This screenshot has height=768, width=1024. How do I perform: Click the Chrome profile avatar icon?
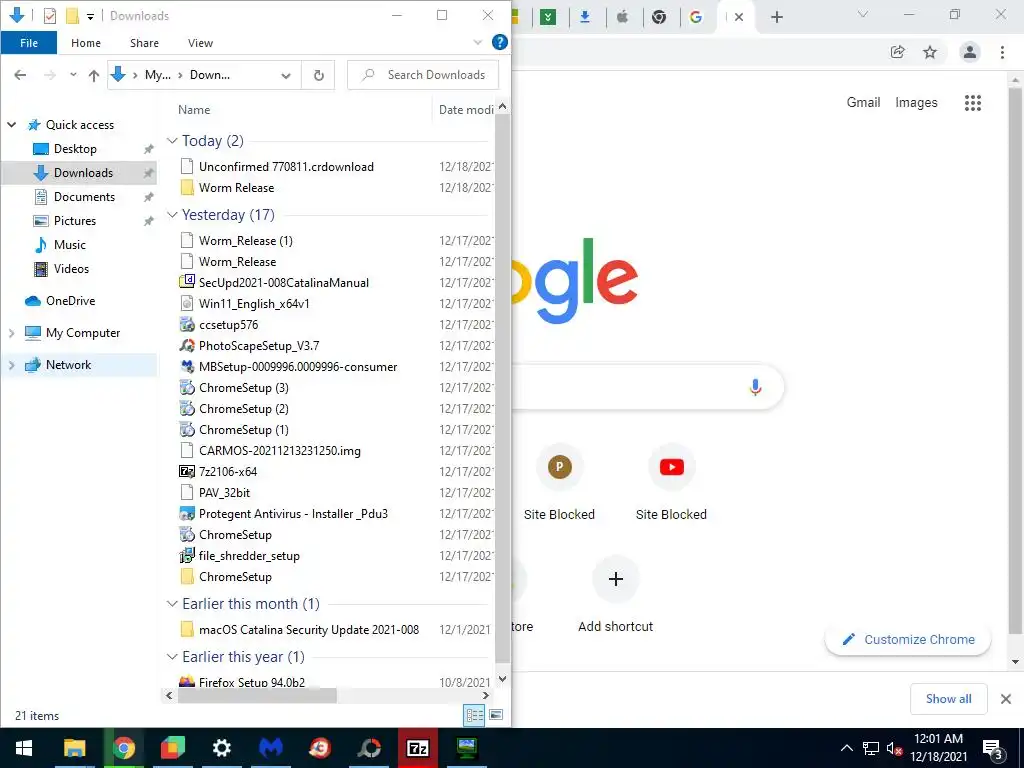(x=970, y=52)
